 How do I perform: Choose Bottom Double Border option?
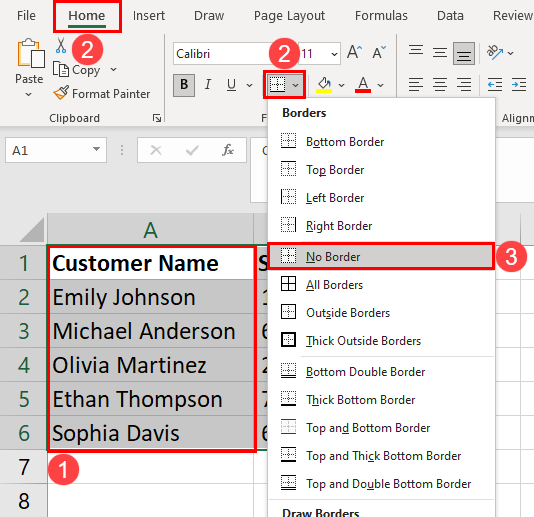pos(381,372)
